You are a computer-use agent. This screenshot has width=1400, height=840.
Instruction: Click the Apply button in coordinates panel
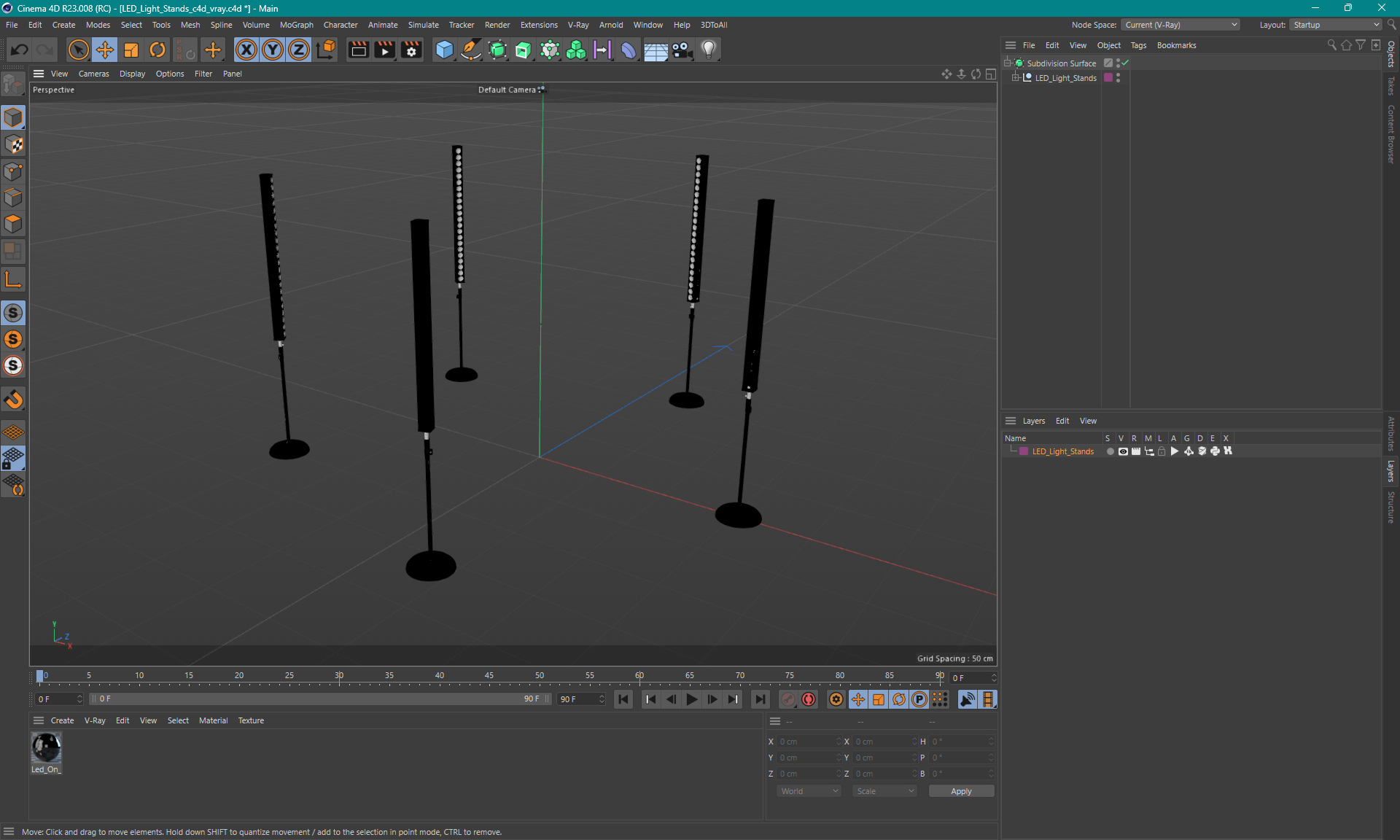pyautogui.click(x=957, y=791)
